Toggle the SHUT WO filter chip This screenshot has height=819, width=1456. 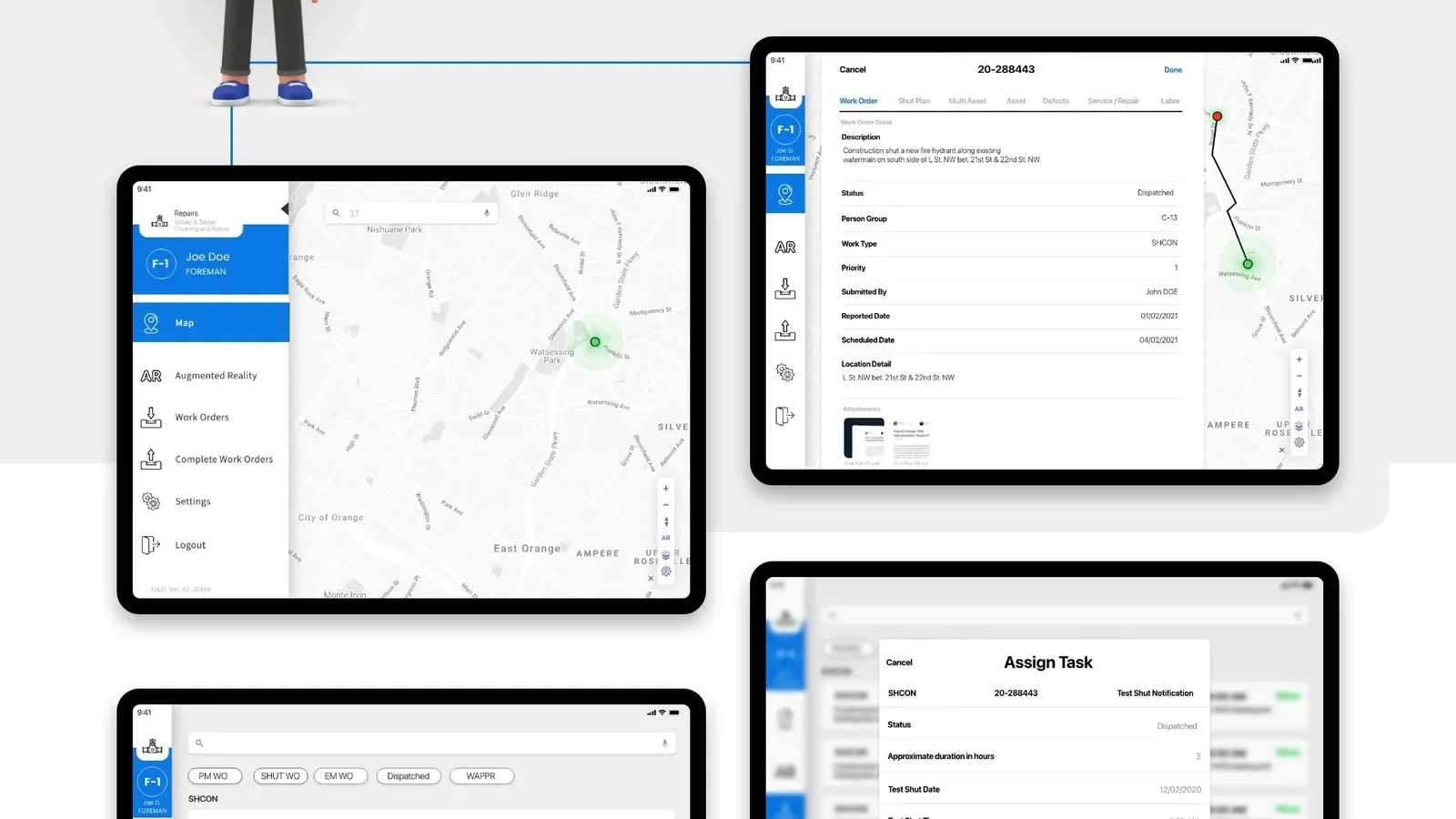click(279, 776)
